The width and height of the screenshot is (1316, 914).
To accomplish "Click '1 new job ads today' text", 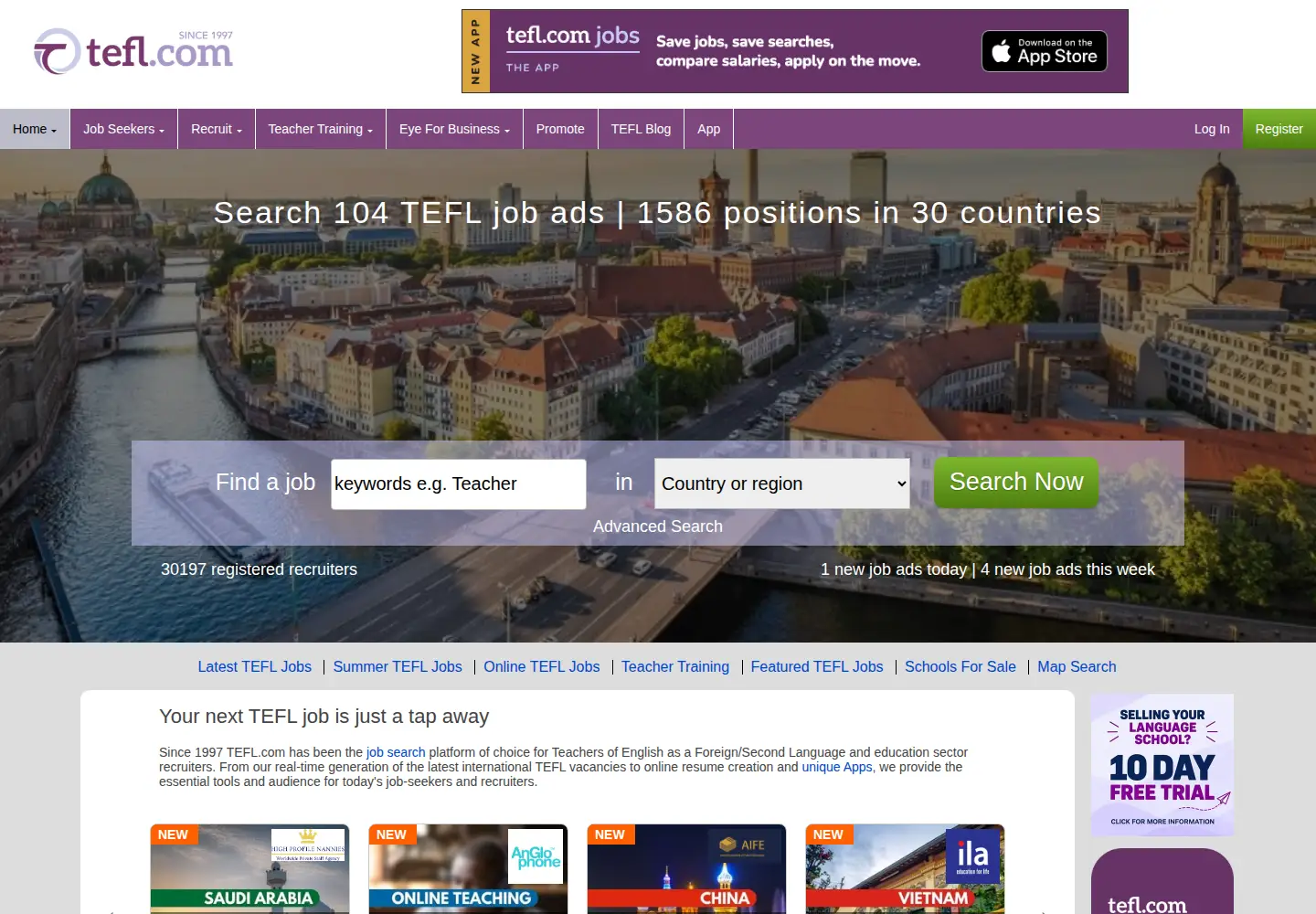I will tap(893, 569).
